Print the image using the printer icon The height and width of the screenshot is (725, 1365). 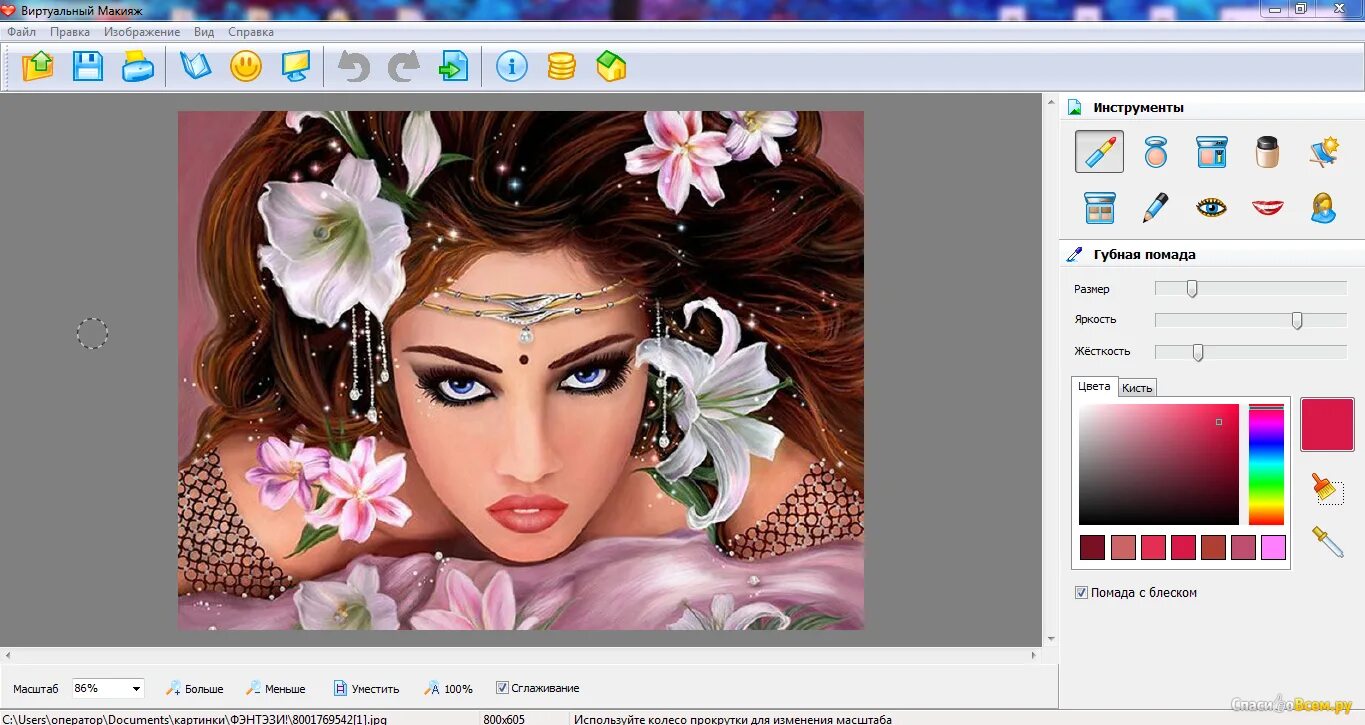pos(138,66)
